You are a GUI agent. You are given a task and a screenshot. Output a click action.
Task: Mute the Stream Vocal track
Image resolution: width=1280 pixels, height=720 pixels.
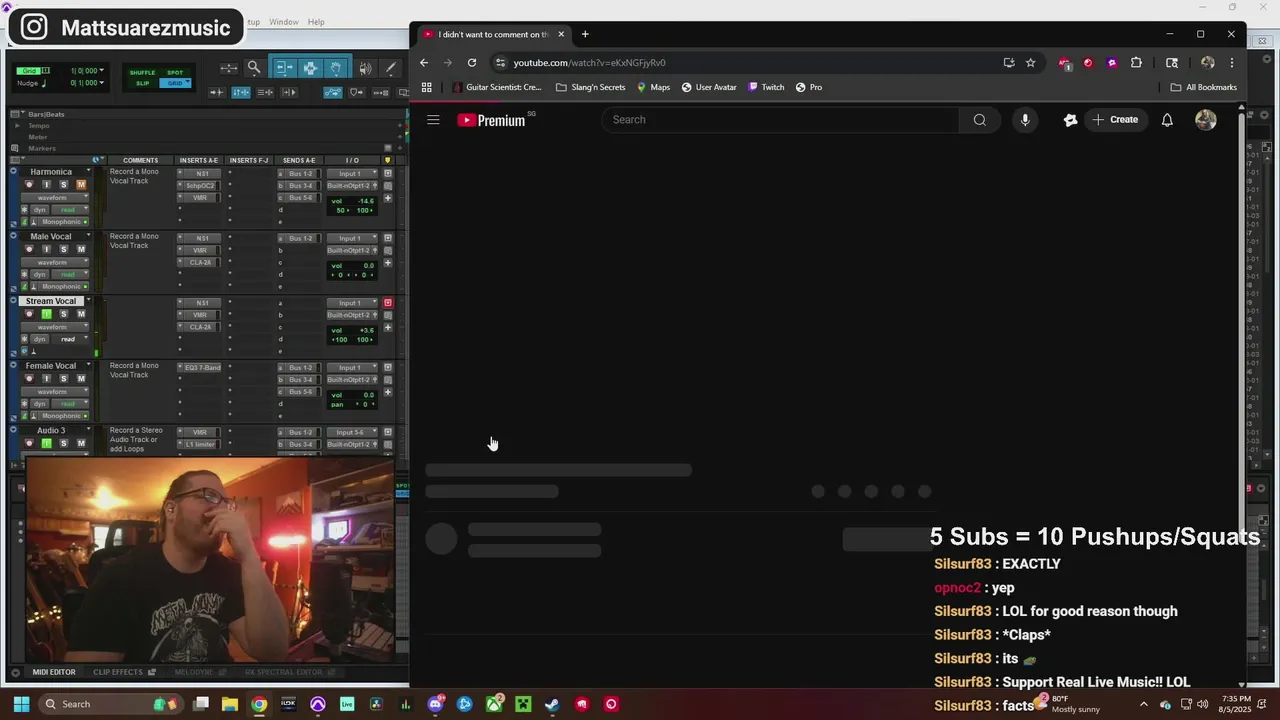[81, 314]
